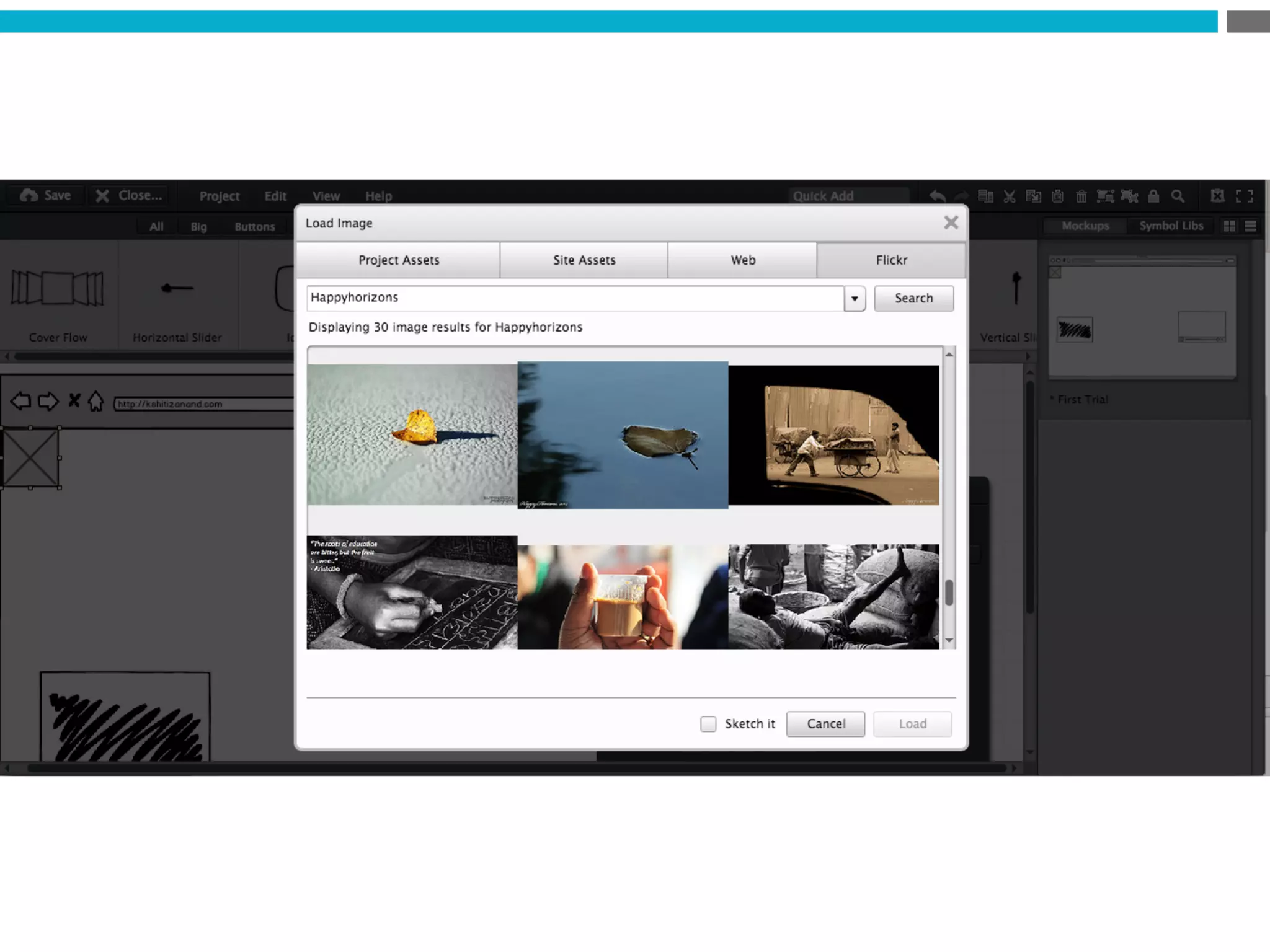Image resolution: width=1270 pixels, height=952 pixels.
Task: Click scroll down arrow in image results
Action: [x=949, y=640]
